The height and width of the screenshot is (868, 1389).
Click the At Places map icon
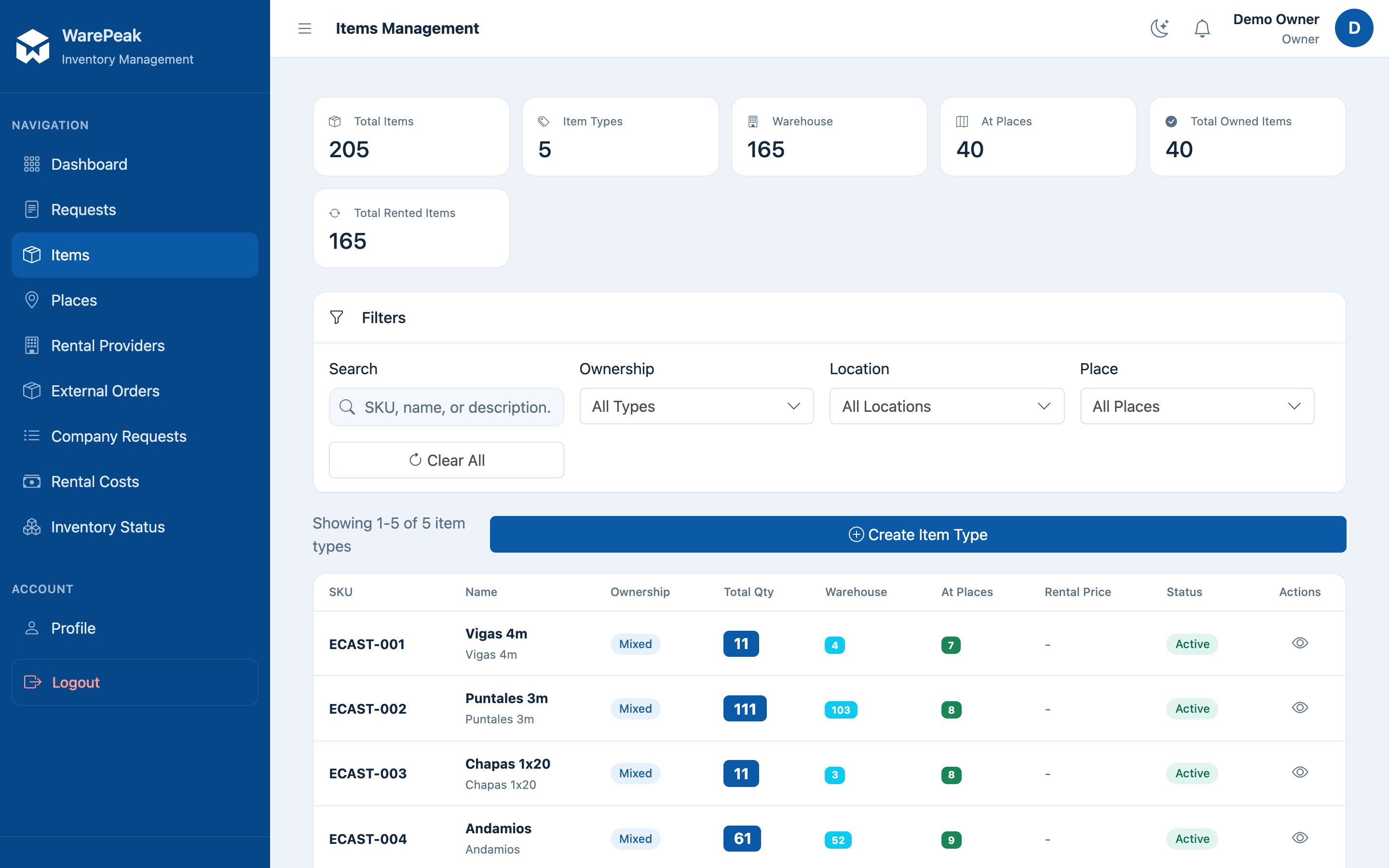tap(962, 121)
